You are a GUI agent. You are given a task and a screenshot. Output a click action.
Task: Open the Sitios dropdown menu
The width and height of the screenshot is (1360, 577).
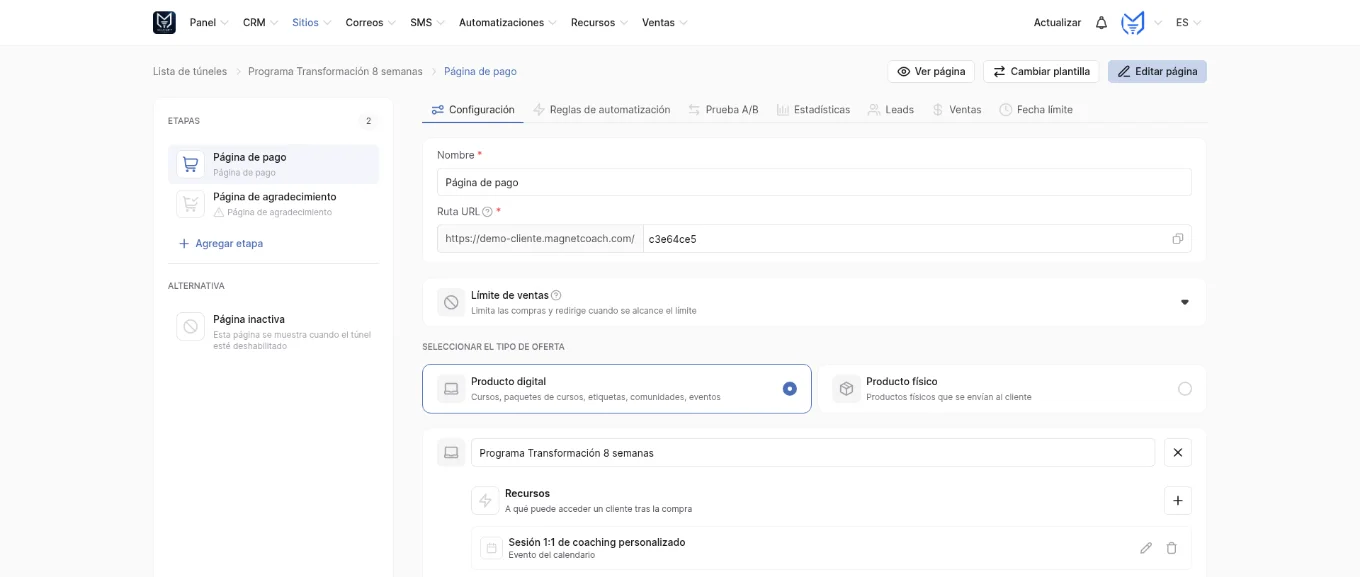312,22
